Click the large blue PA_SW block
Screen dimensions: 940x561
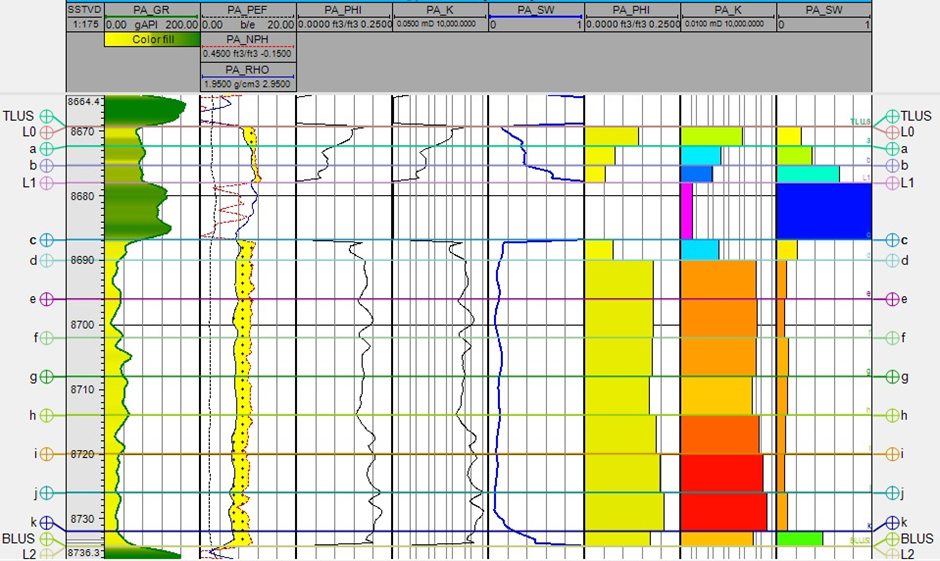pyautogui.click(x=824, y=211)
